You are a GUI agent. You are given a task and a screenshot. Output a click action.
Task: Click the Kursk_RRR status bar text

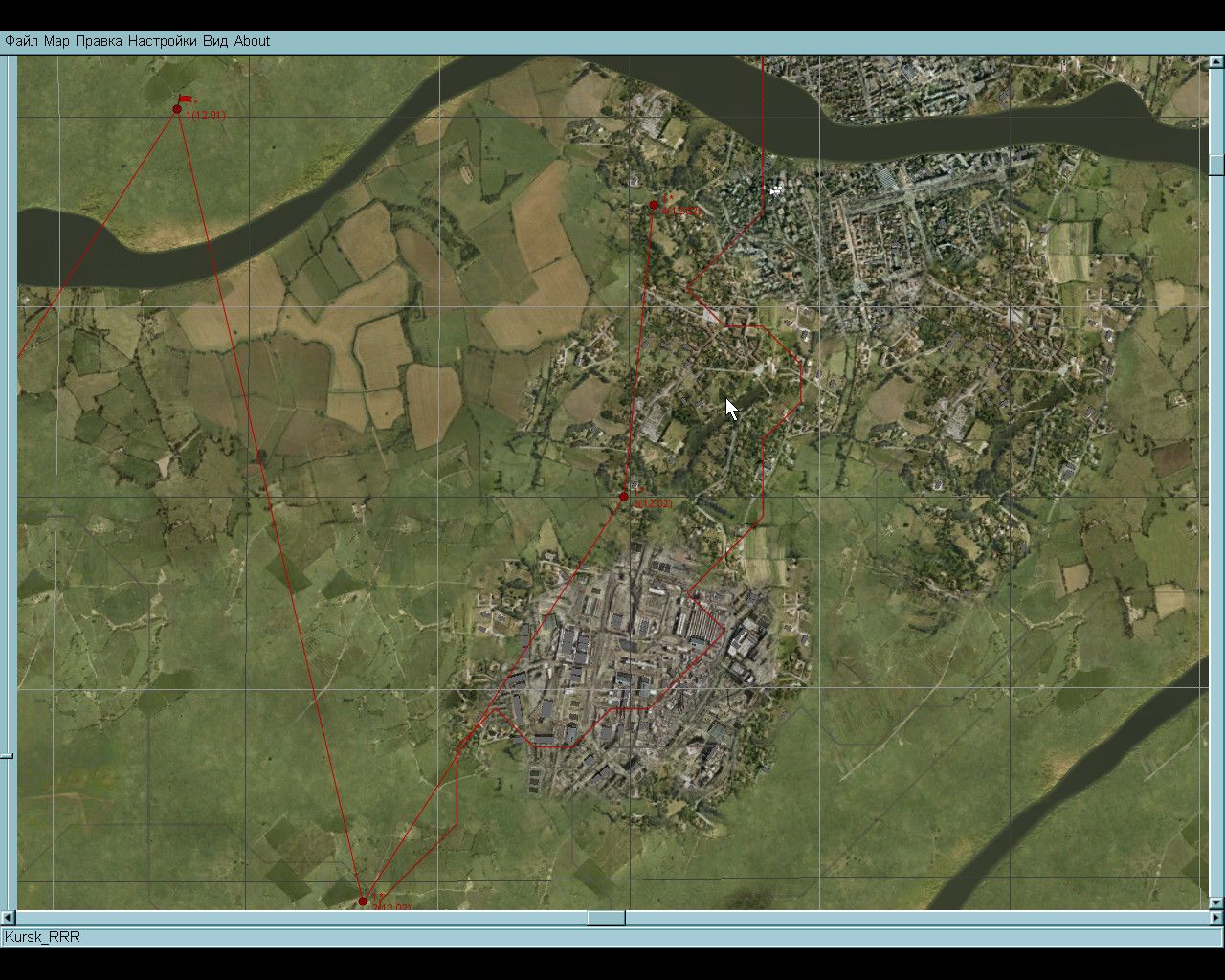tap(42, 937)
